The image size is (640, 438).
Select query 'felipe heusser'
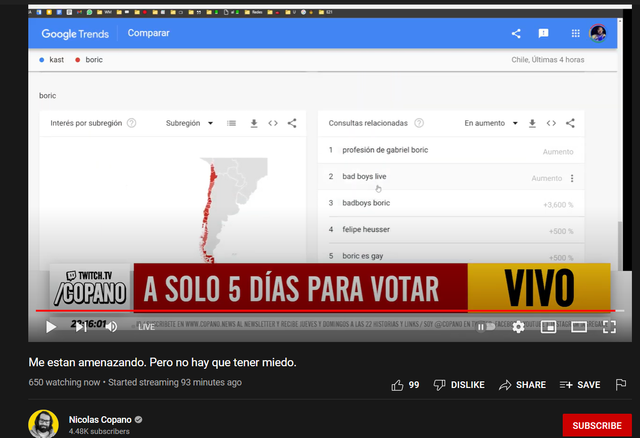point(366,229)
